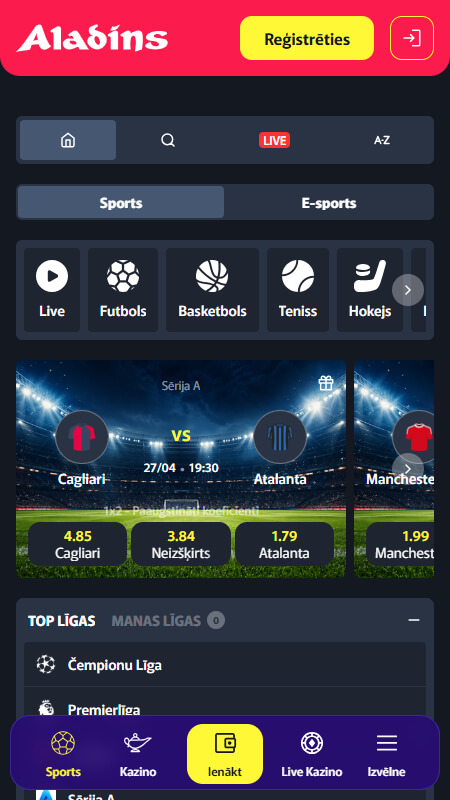
Task: Show LIVE events badge
Action: (x=274, y=140)
